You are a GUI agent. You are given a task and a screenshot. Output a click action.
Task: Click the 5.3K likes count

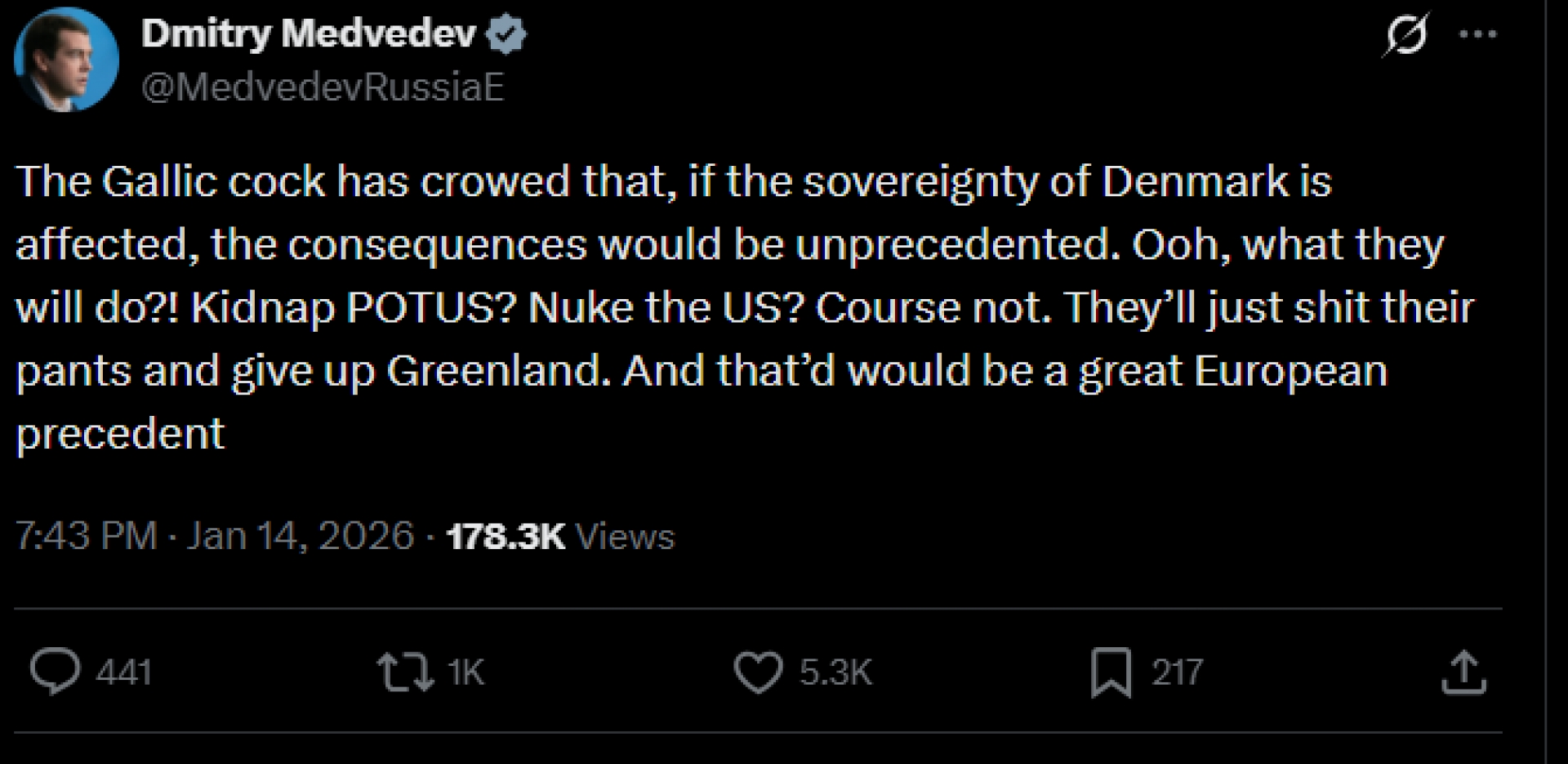point(835,672)
